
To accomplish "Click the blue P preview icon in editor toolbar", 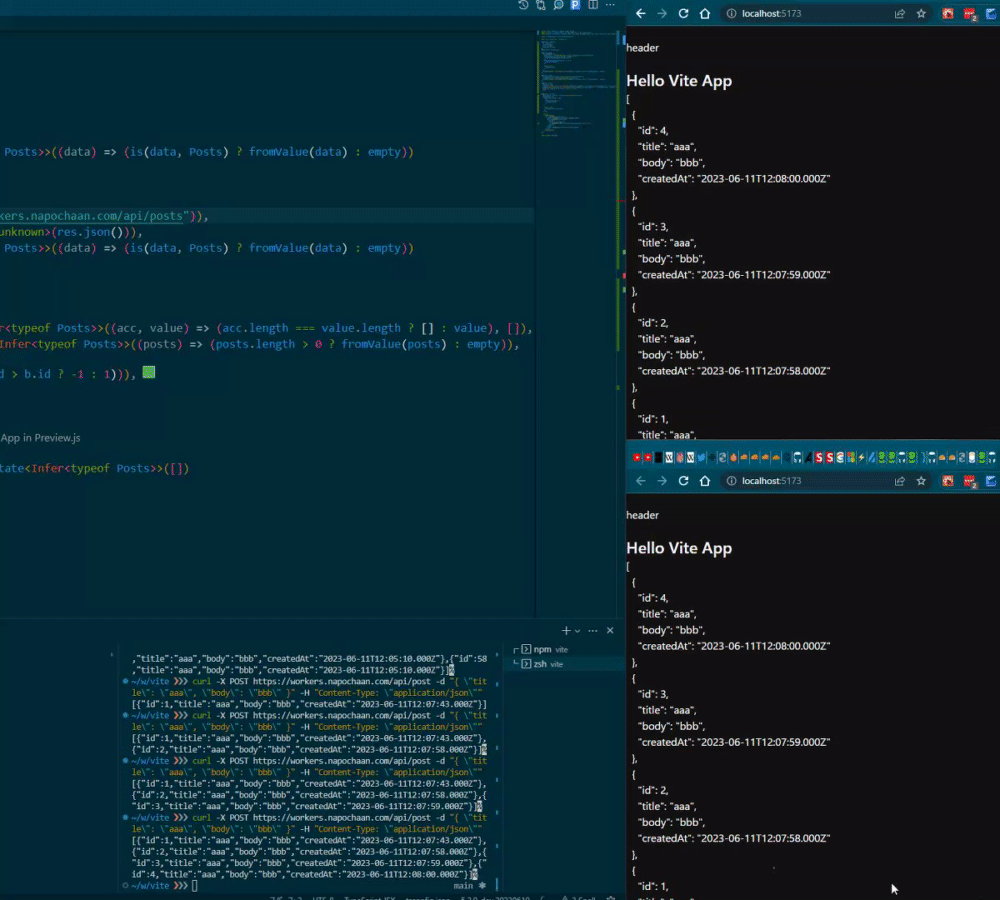I will (575, 5).
